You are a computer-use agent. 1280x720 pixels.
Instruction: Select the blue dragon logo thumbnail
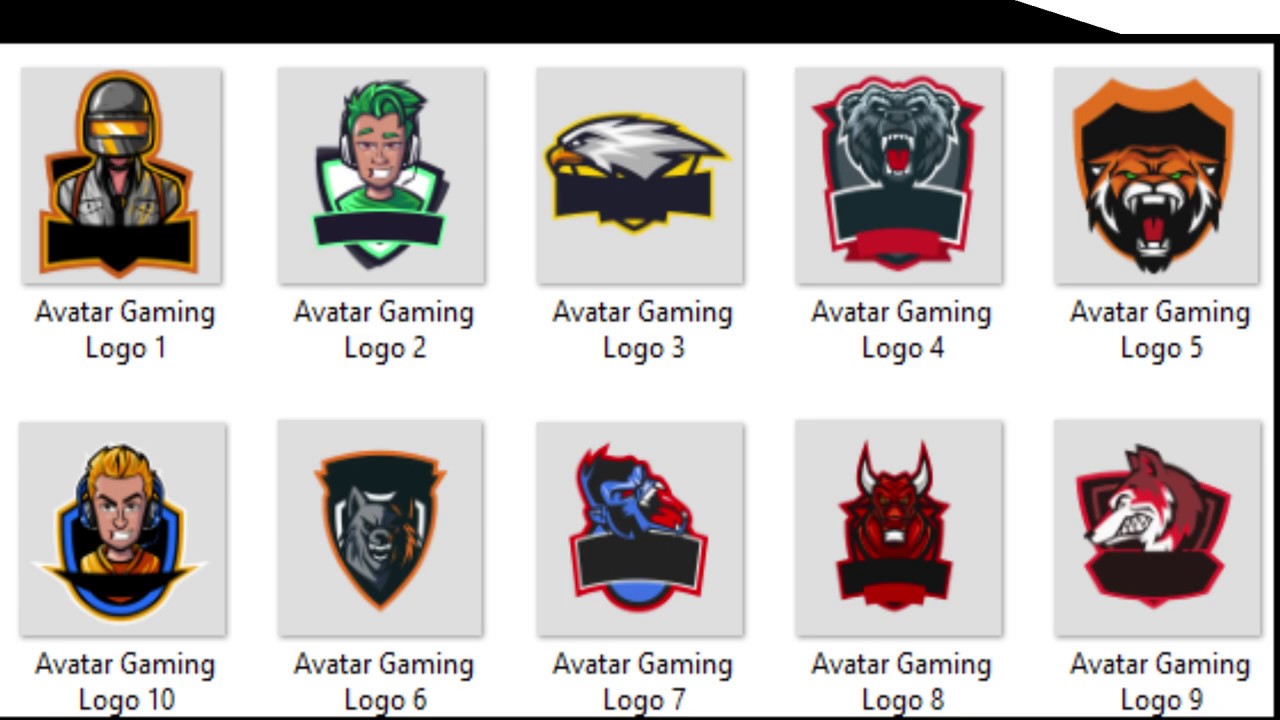pyautogui.click(x=640, y=528)
